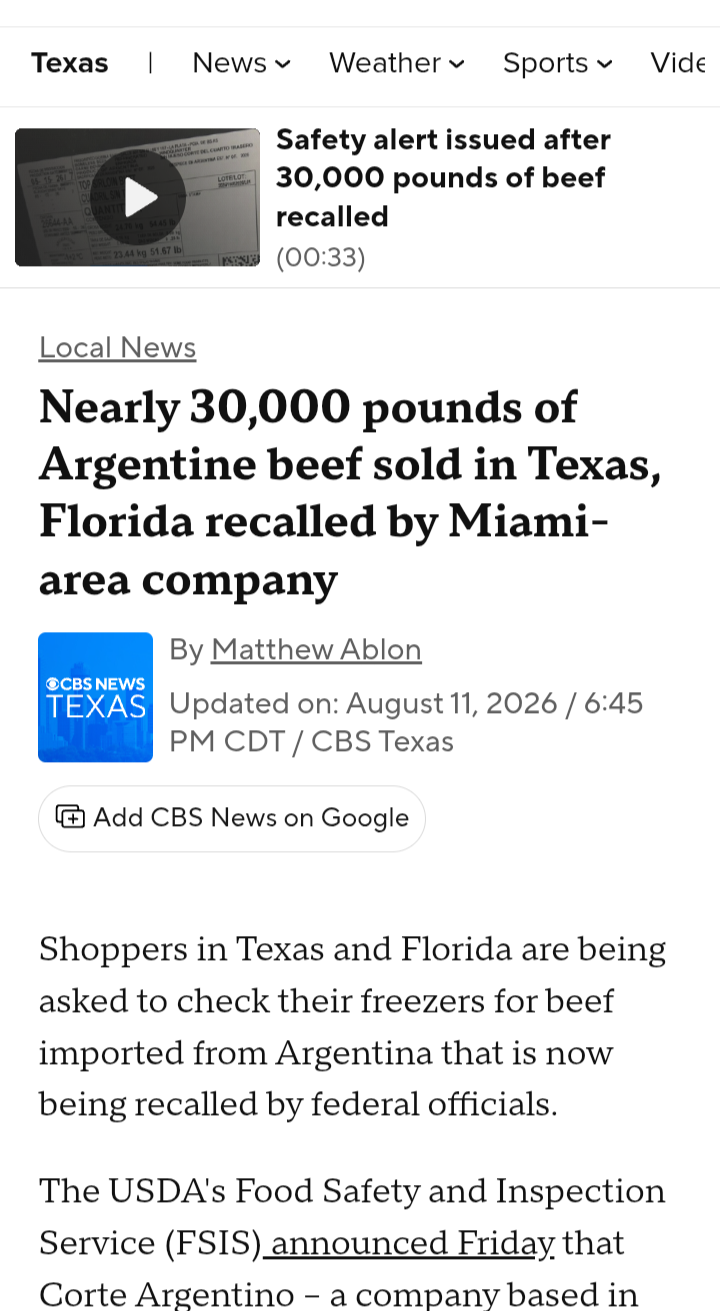Click the Sports menu label
This screenshot has height=1311, width=720.
(545, 63)
